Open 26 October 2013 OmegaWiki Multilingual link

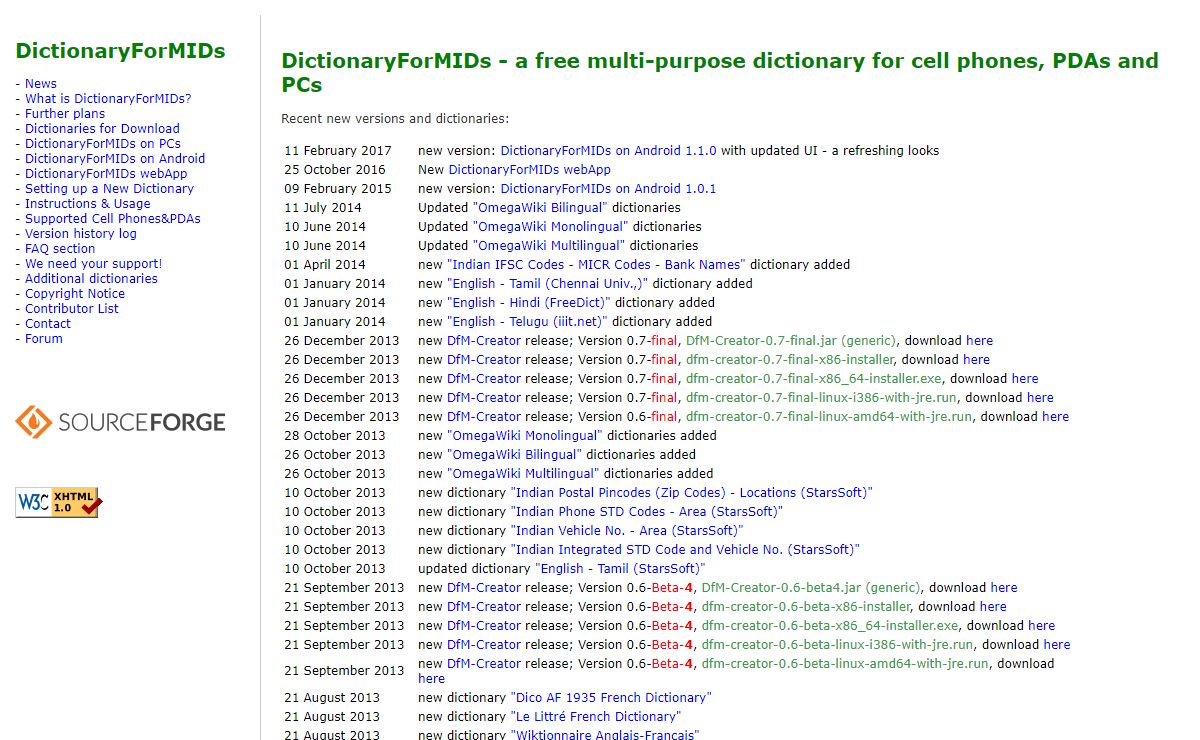(x=523, y=474)
